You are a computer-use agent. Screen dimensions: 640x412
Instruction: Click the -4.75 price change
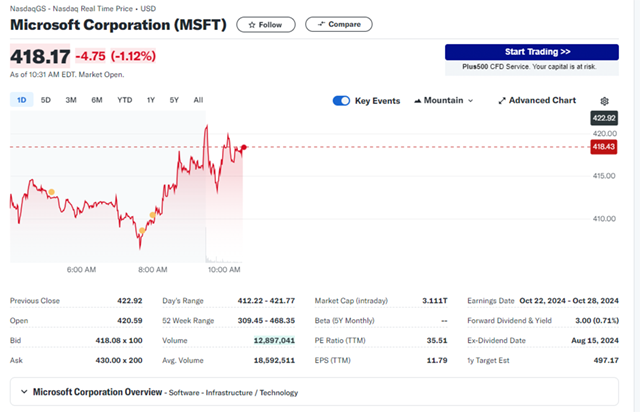90,56
